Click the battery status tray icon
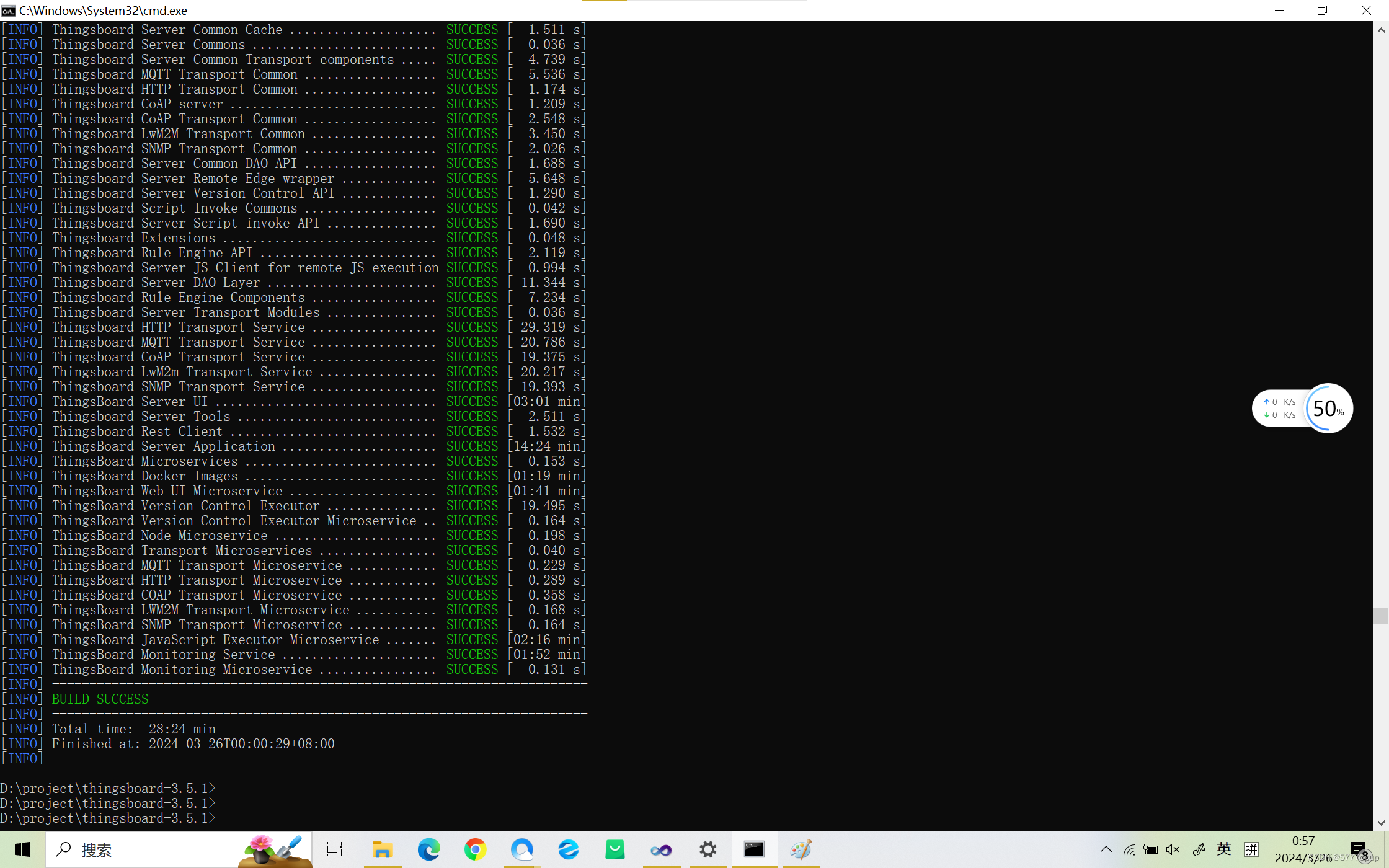The height and width of the screenshot is (868, 1389). click(1150, 849)
